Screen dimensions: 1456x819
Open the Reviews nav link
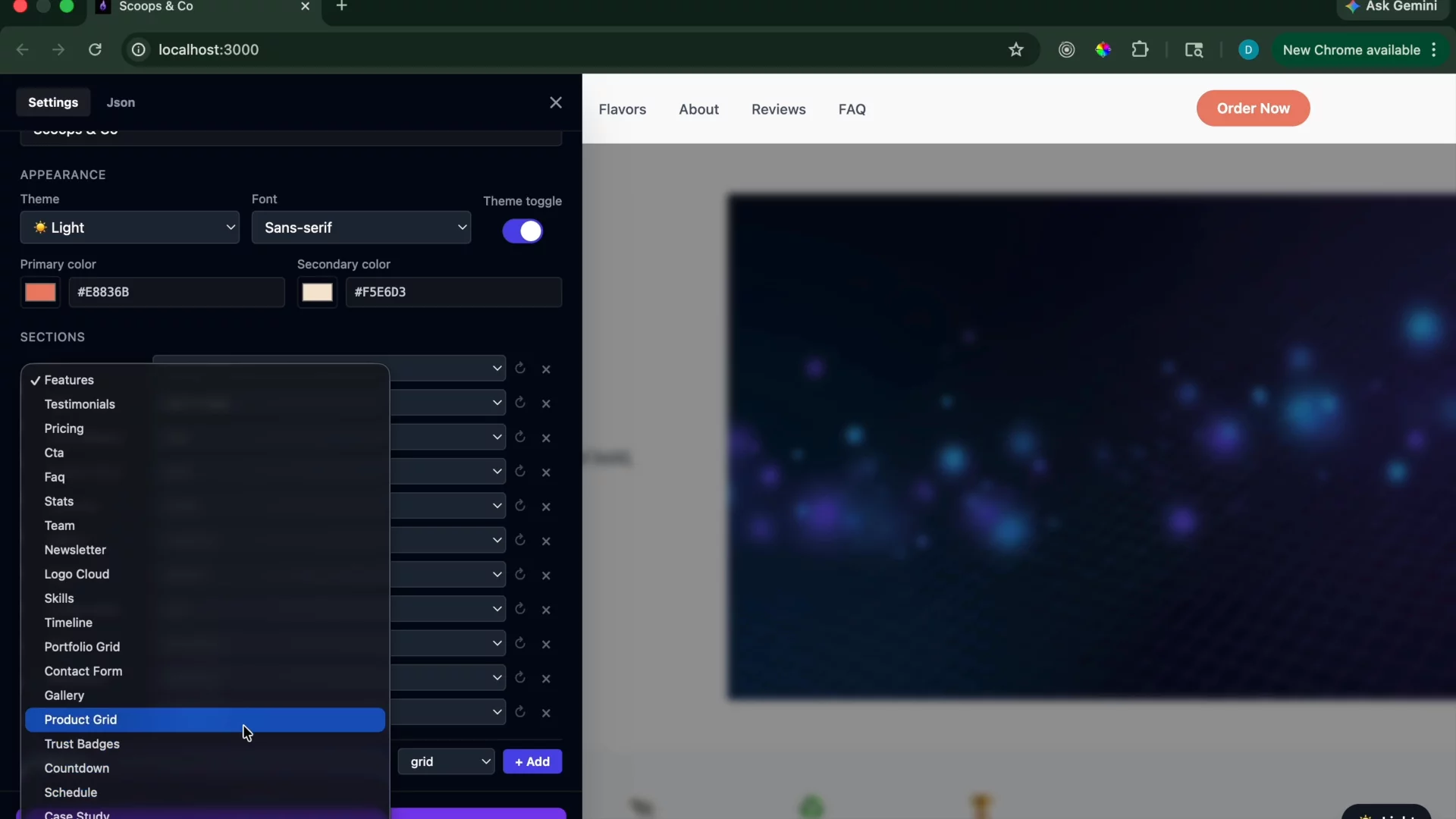click(x=779, y=109)
